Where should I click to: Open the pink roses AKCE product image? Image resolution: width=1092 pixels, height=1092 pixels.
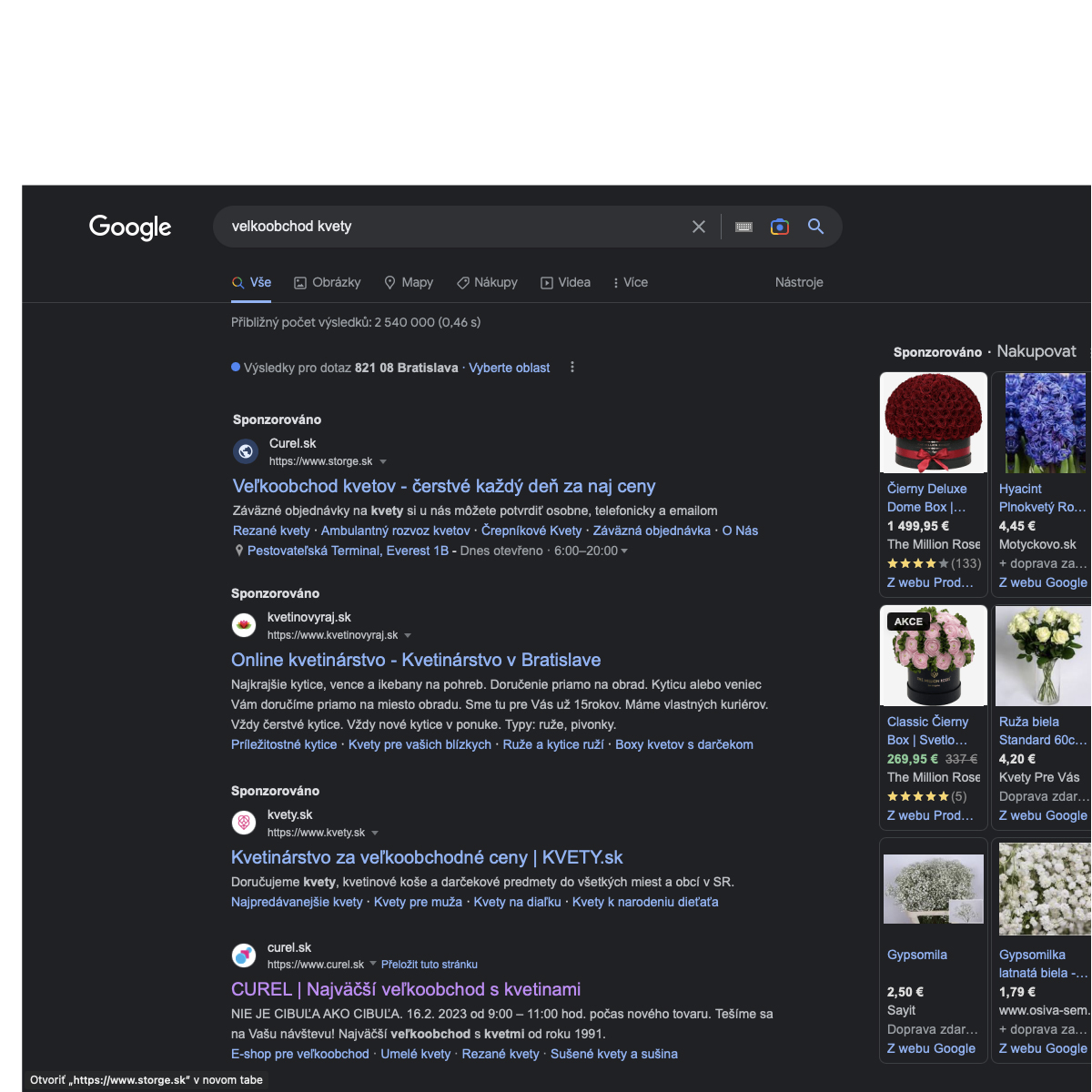click(934, 655)
